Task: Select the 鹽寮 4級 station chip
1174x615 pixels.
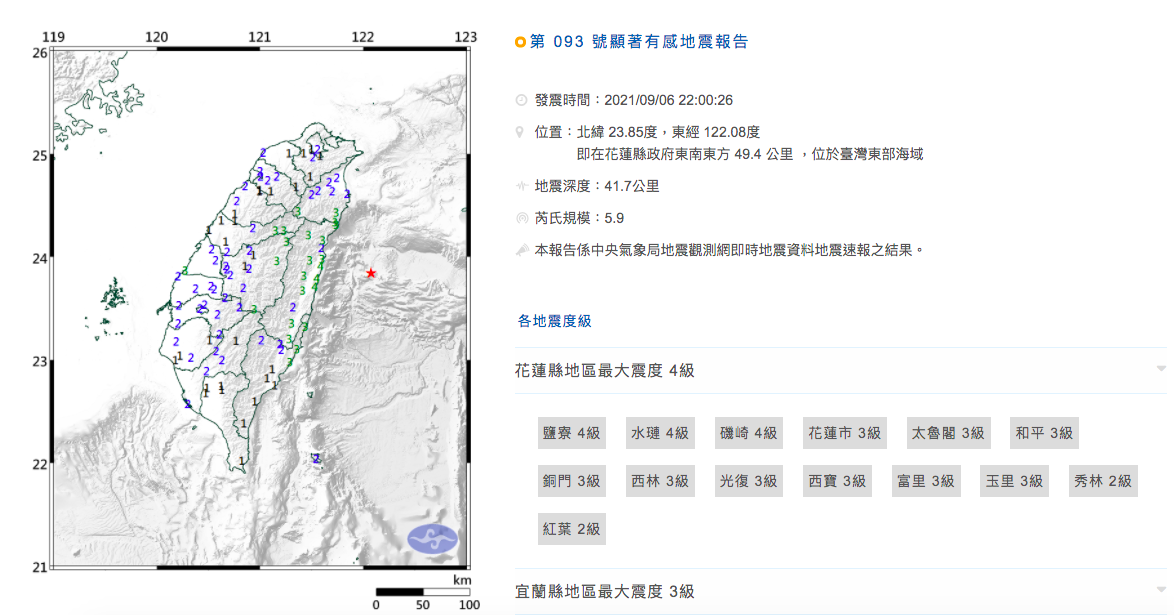Action: click(x=571, y=433)
